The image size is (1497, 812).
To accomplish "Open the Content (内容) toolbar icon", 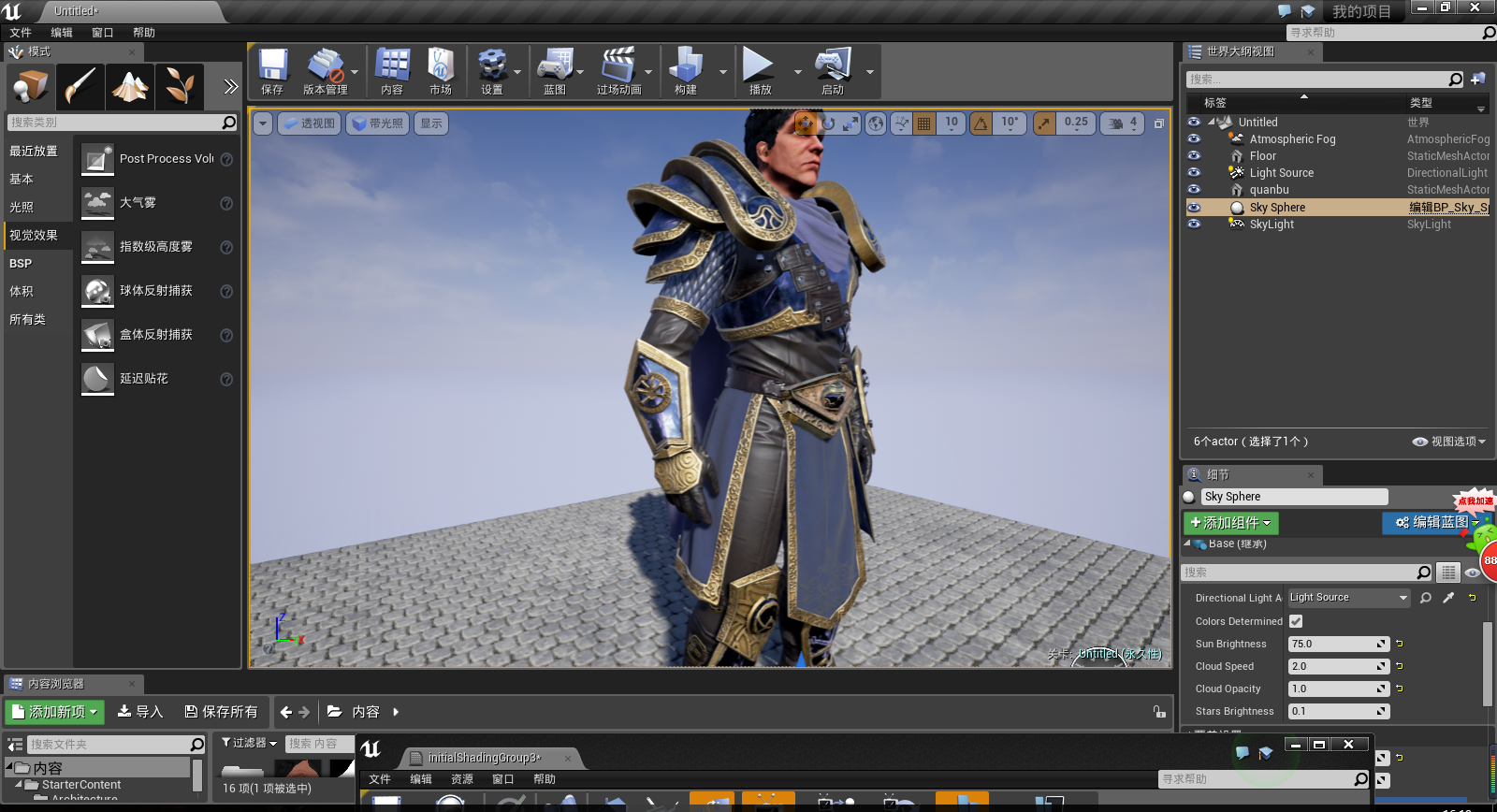I will click(392, 71).
